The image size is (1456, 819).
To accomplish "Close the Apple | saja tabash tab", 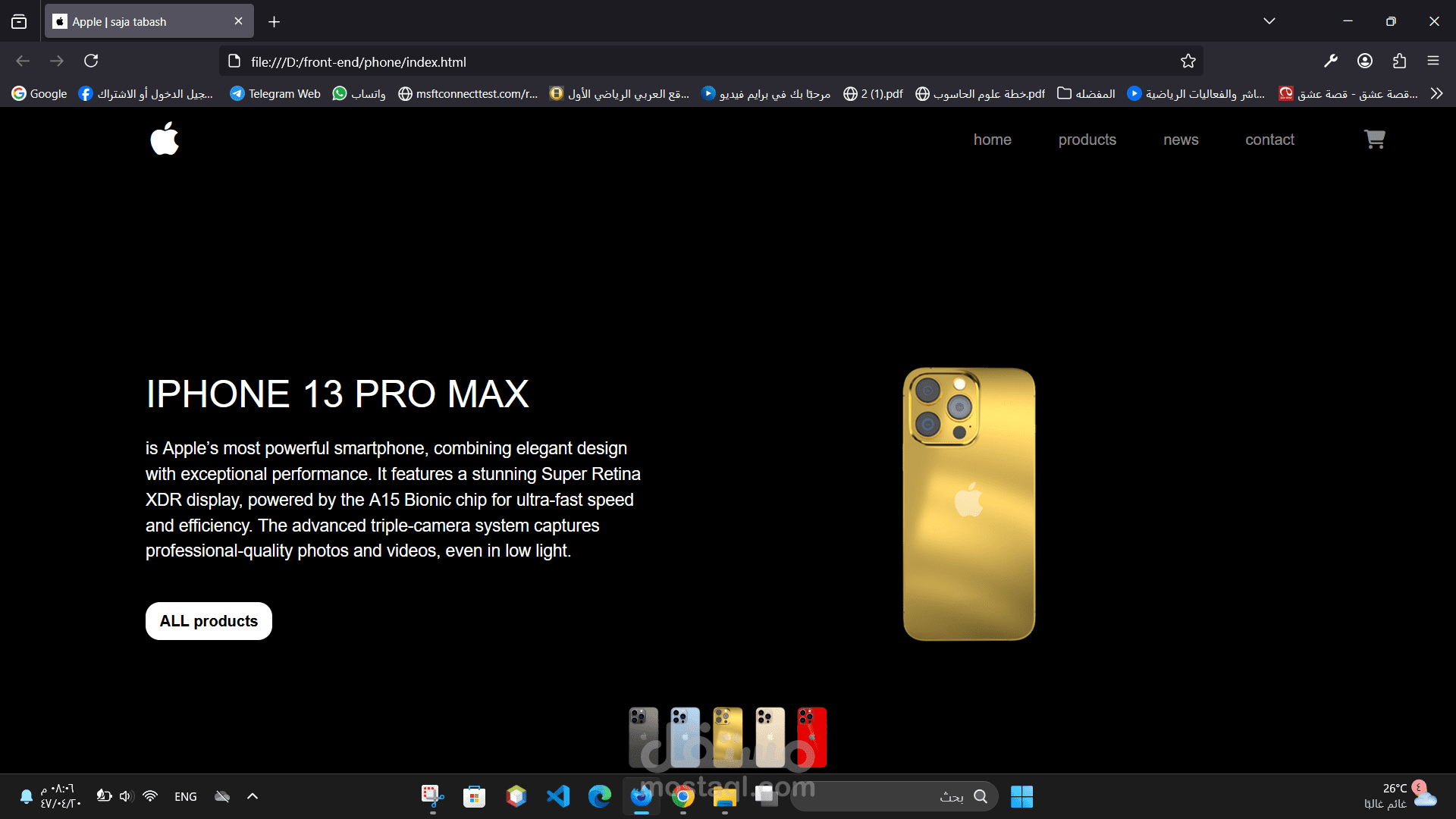I will click(238, 21).
